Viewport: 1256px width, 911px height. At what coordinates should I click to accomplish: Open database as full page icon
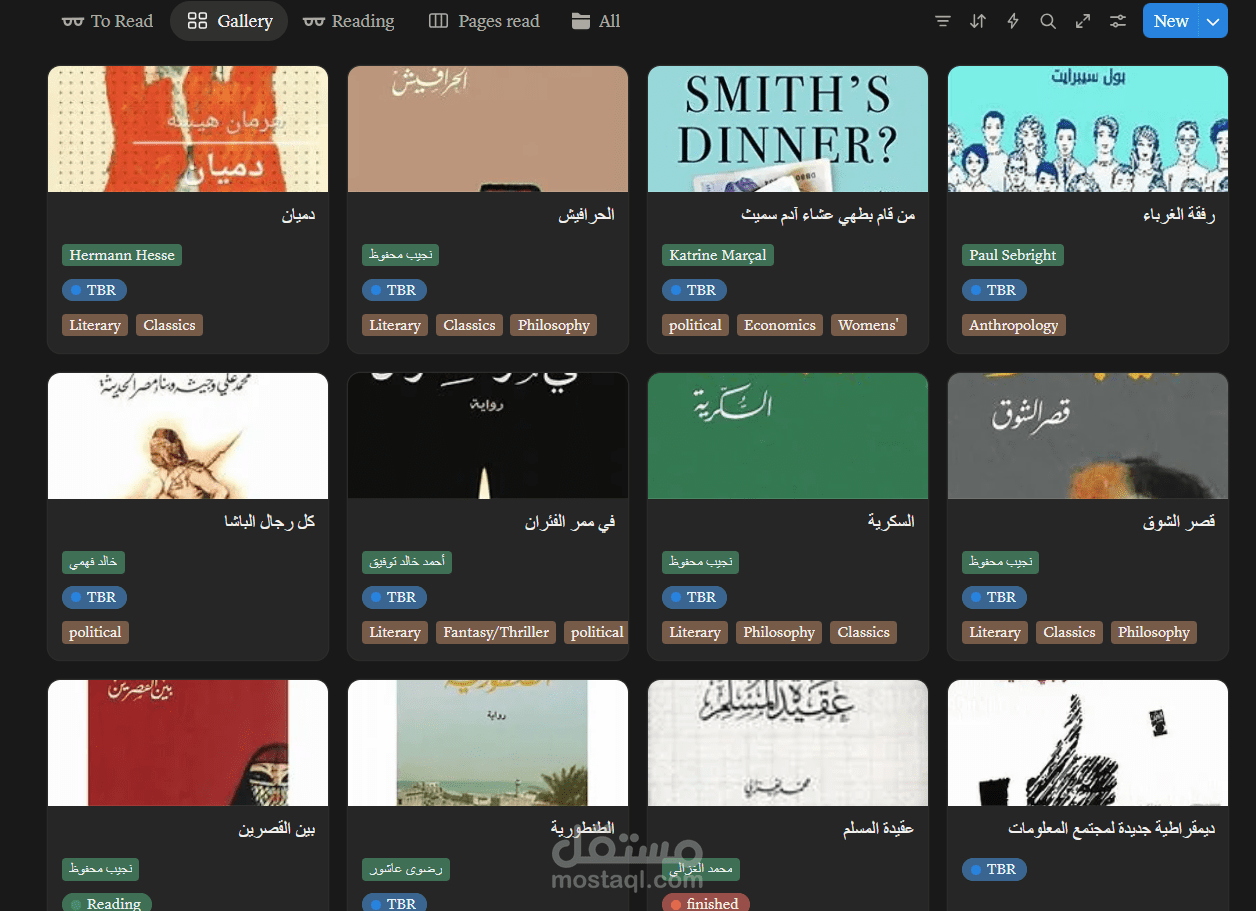(1083, 21)
